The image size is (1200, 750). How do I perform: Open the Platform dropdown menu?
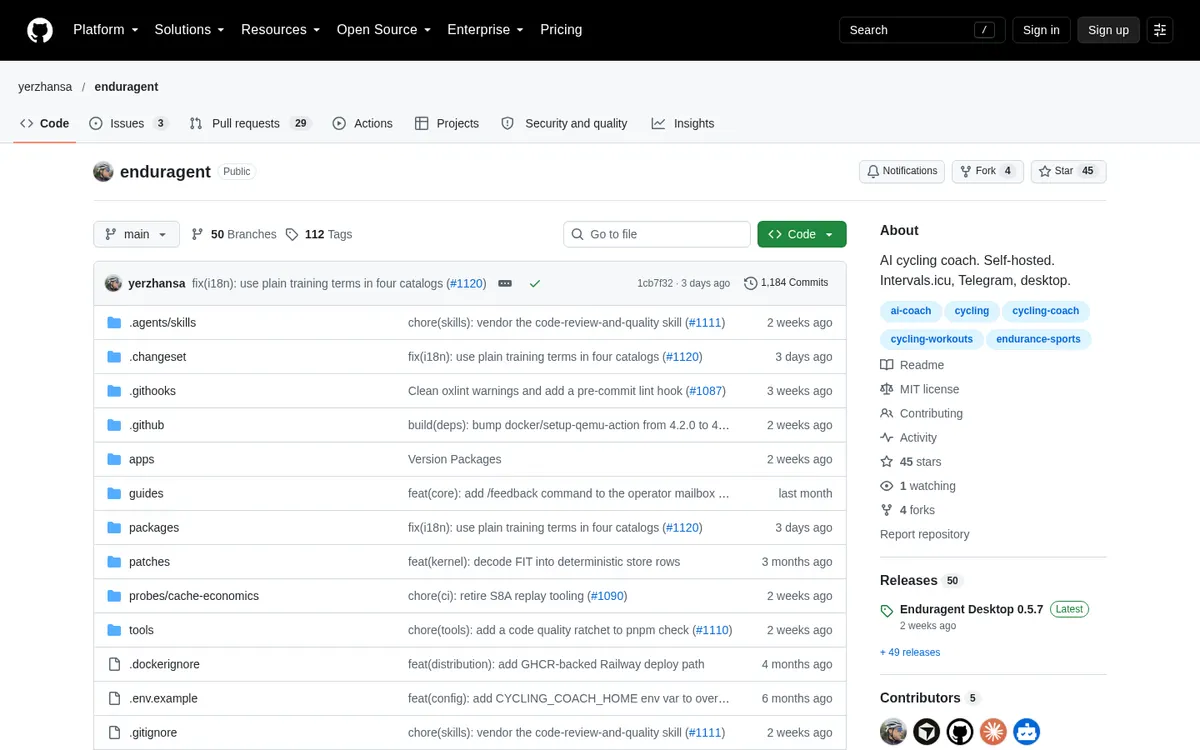tap(106, 30)
